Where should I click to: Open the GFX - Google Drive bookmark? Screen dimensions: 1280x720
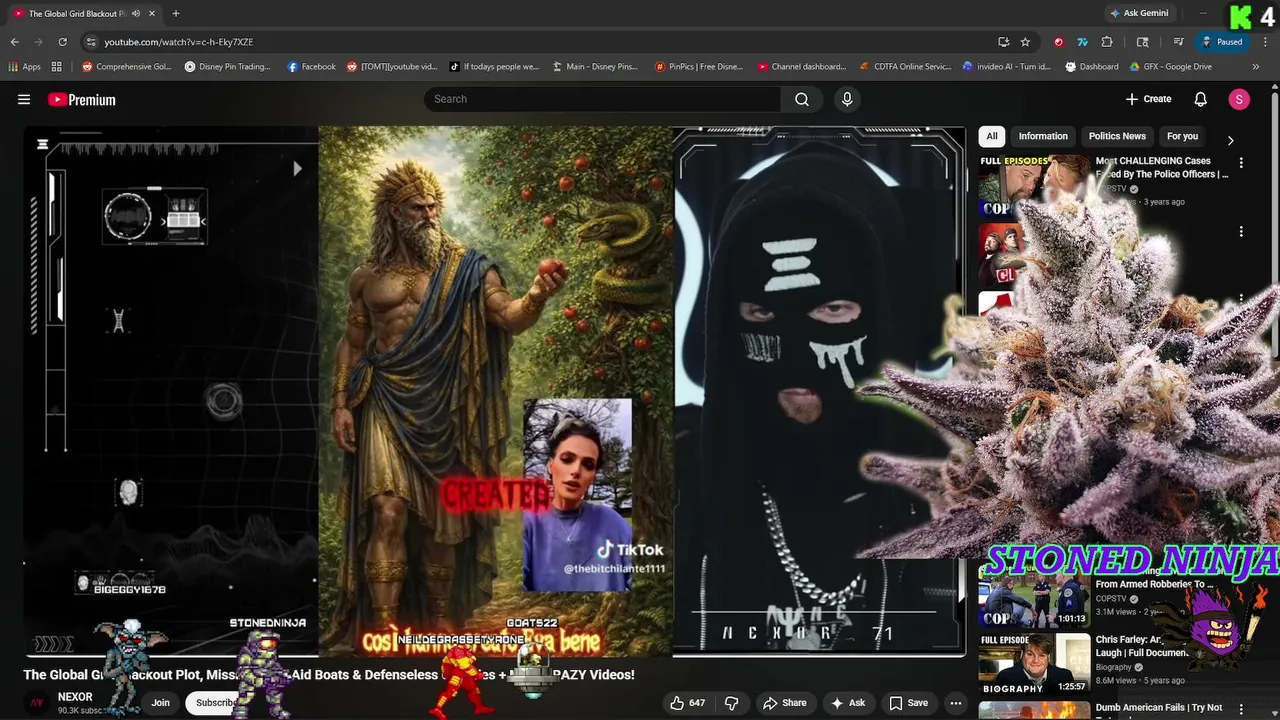(x=1170, y=67)
